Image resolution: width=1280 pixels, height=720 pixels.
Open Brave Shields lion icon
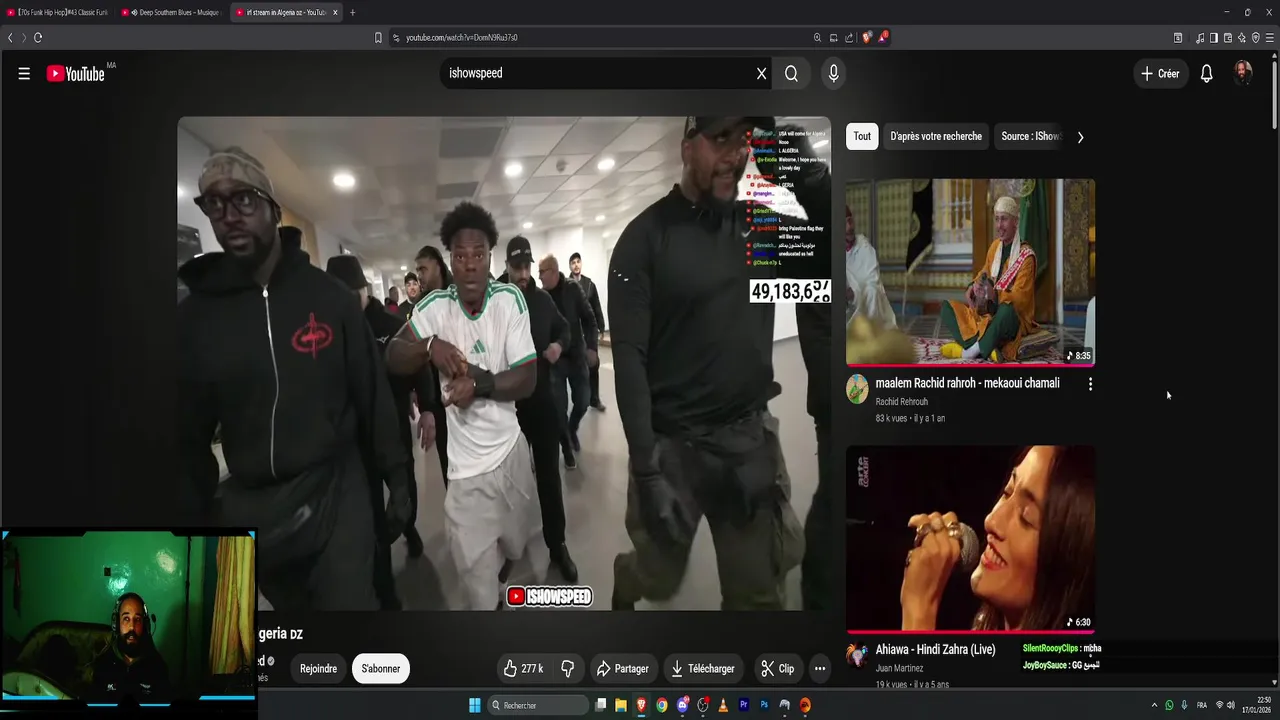pyautogui.click(x=867, y=37)
